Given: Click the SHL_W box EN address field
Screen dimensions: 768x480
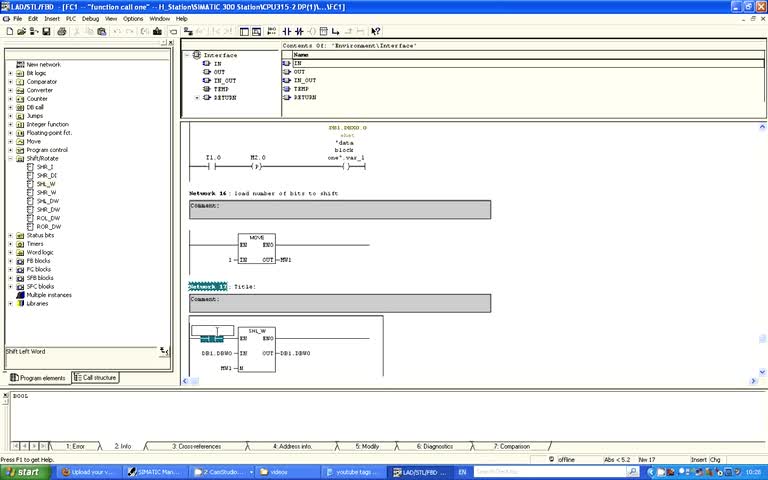Looking at the screenshot, I should coord(212,331).
